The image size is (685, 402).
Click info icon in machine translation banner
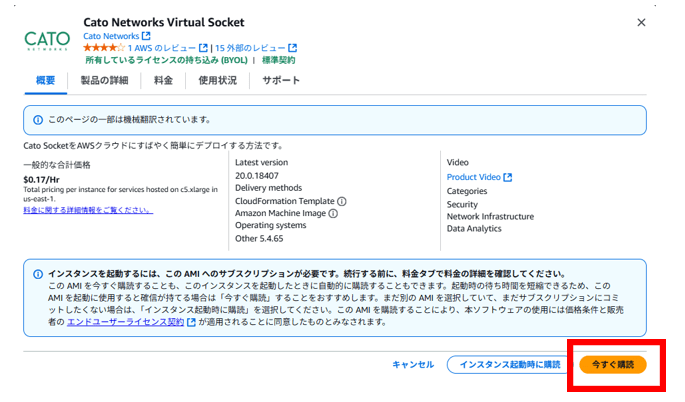38,120
